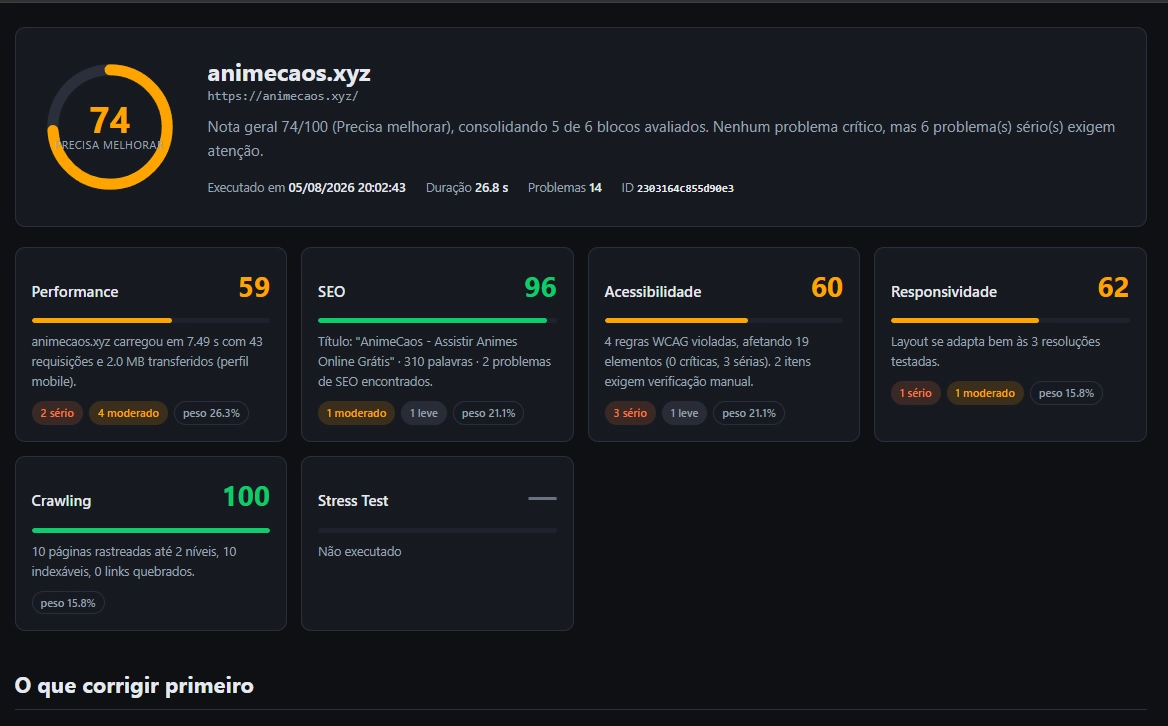Click the WCAG rules violated description
The image size is (1168, 726).
coord(708,361)
